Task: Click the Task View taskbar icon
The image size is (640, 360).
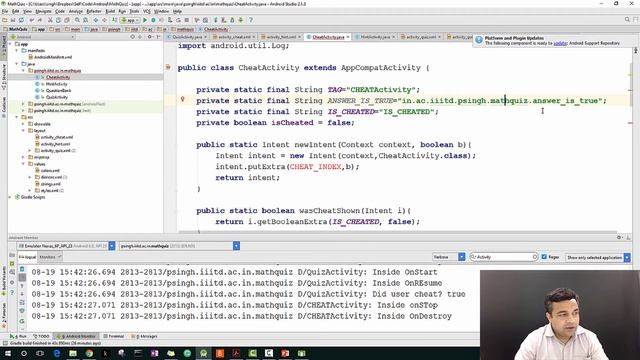Action: 40,353
